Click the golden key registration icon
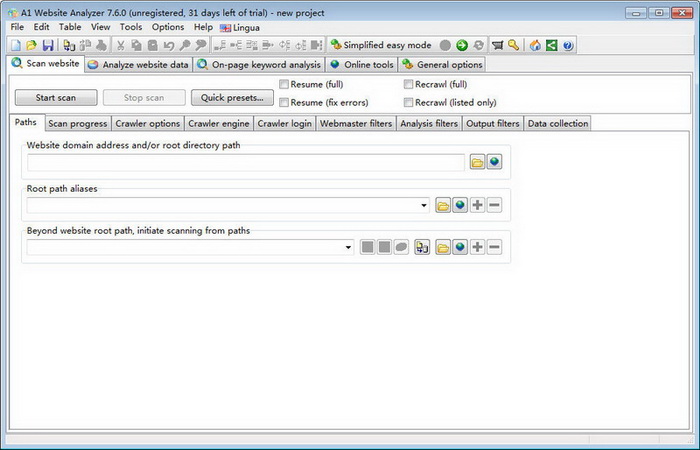The width and height of the screenshot is (700, 450). 513,45
